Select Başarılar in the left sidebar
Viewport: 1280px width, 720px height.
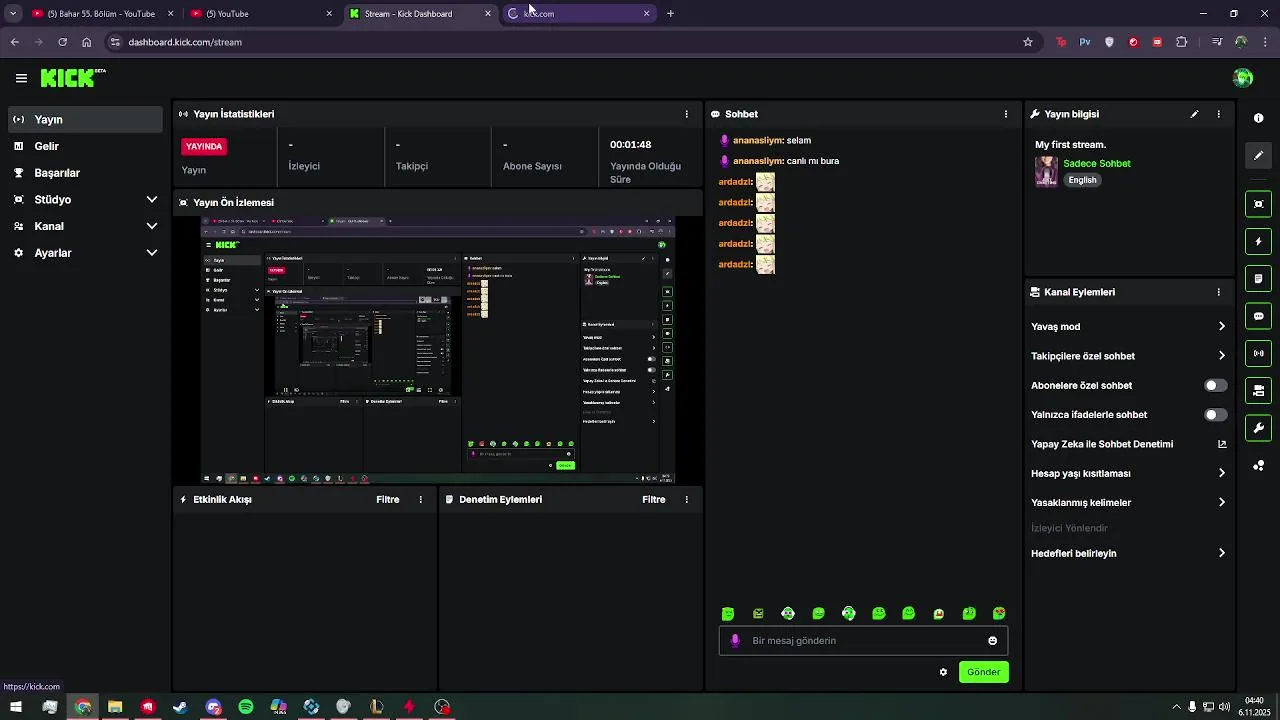pyautogui.click(x=85, y=173)
